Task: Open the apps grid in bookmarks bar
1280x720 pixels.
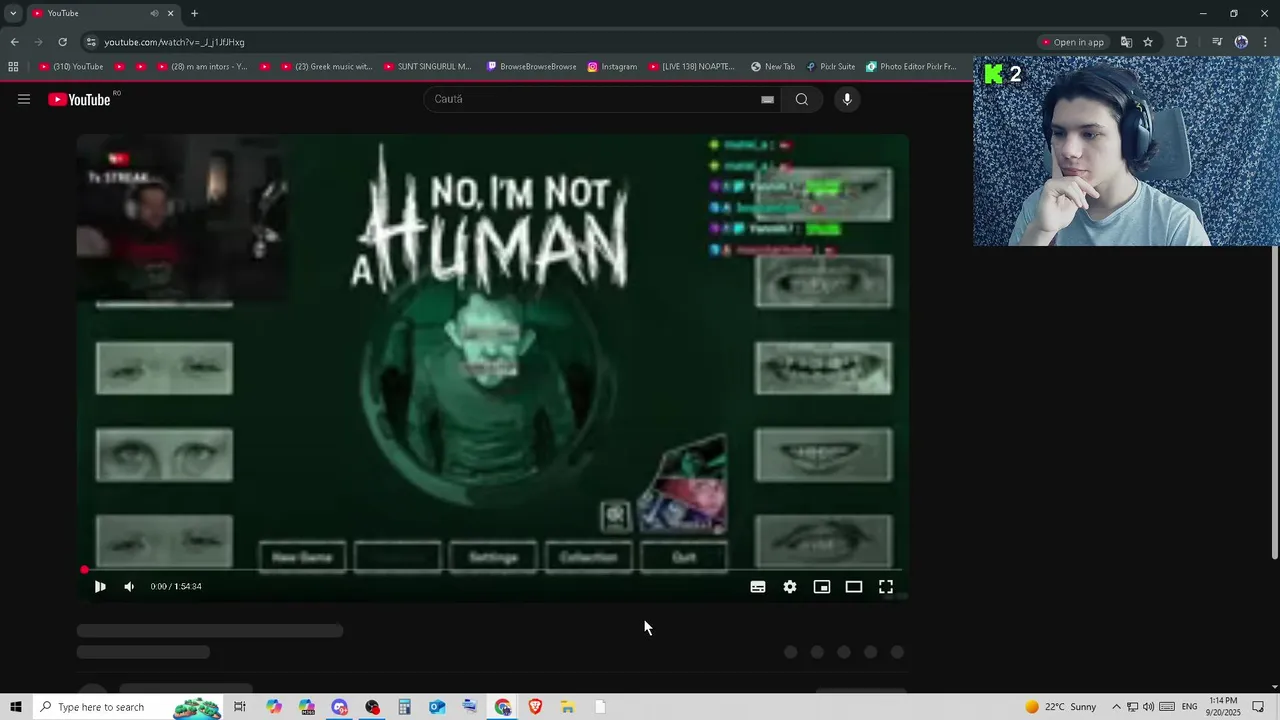Action: point(13,67)
